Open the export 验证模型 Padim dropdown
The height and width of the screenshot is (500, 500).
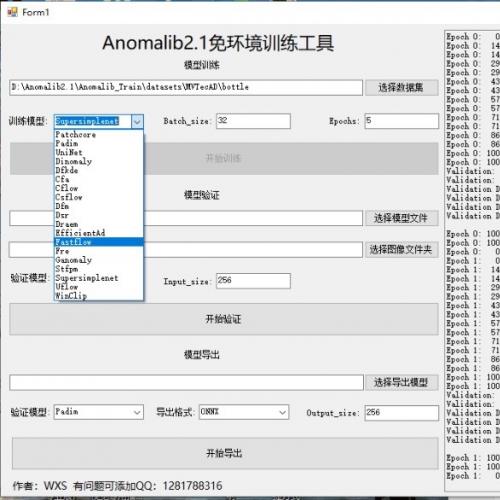[x=99, y=412]
